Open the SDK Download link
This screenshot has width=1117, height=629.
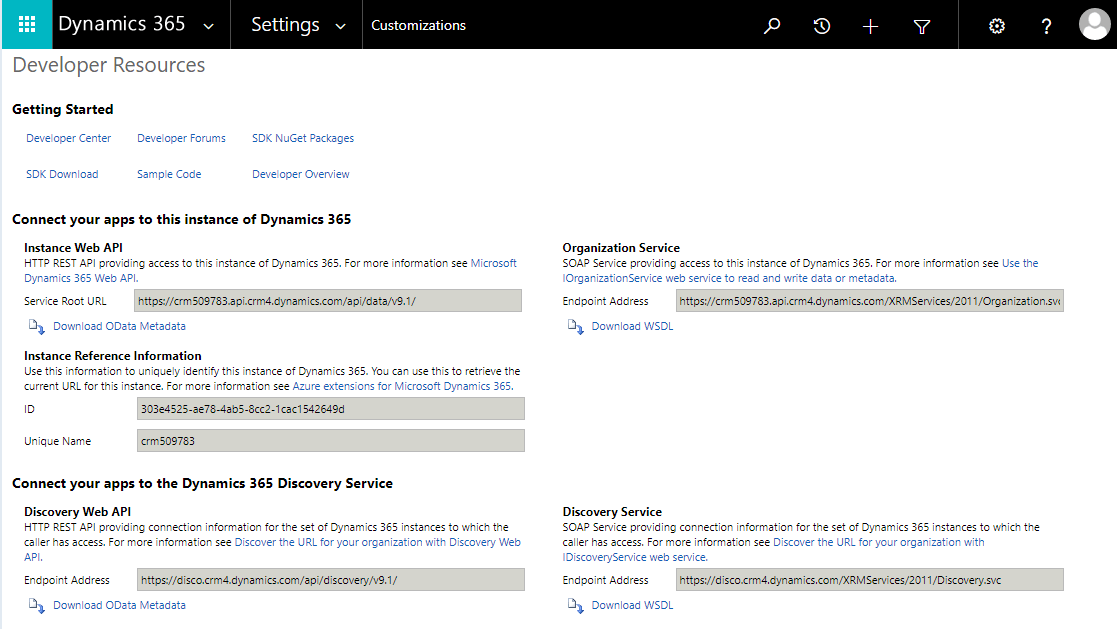click(x=62, y=174)
